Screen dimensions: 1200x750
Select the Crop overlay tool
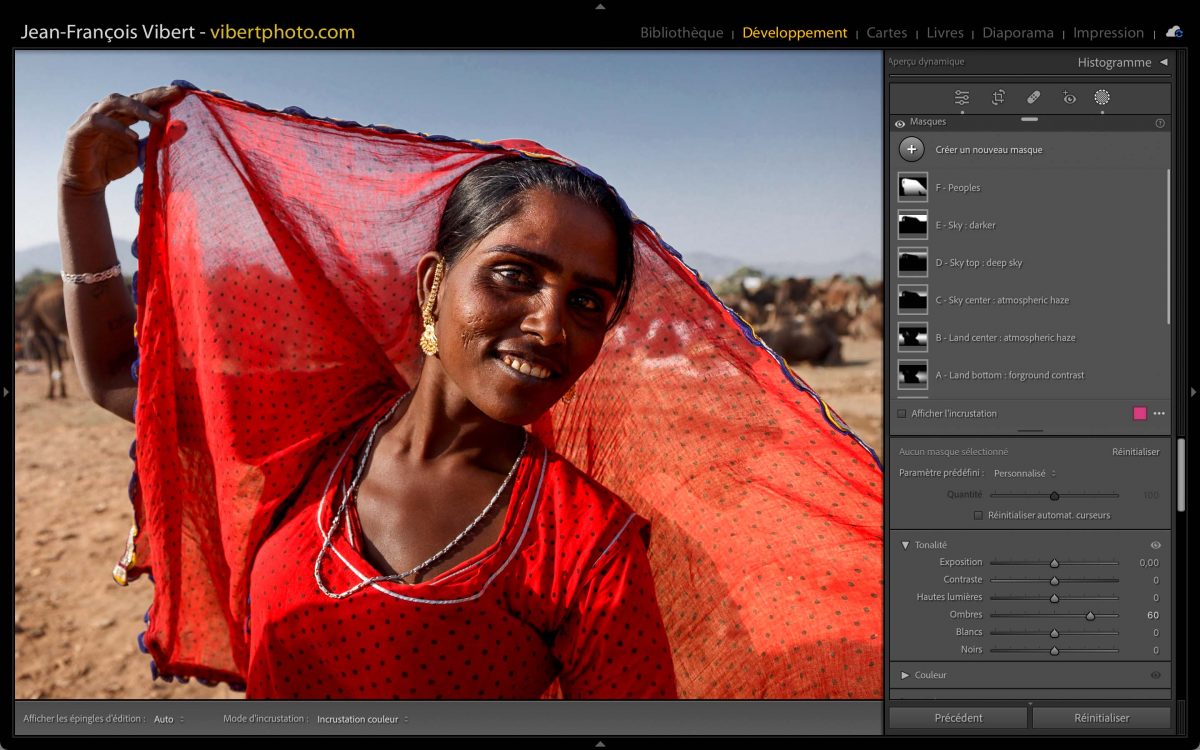(998, 97)
